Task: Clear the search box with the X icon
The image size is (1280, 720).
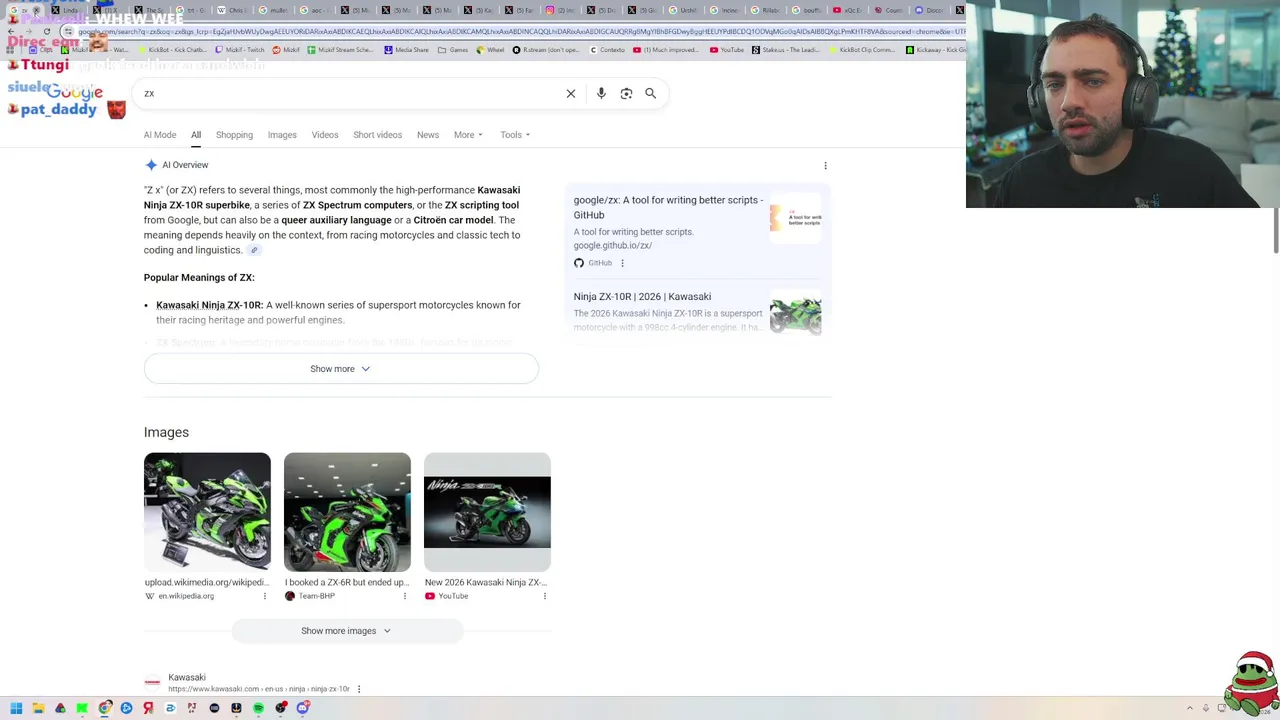Action: (x=571, y=93)
